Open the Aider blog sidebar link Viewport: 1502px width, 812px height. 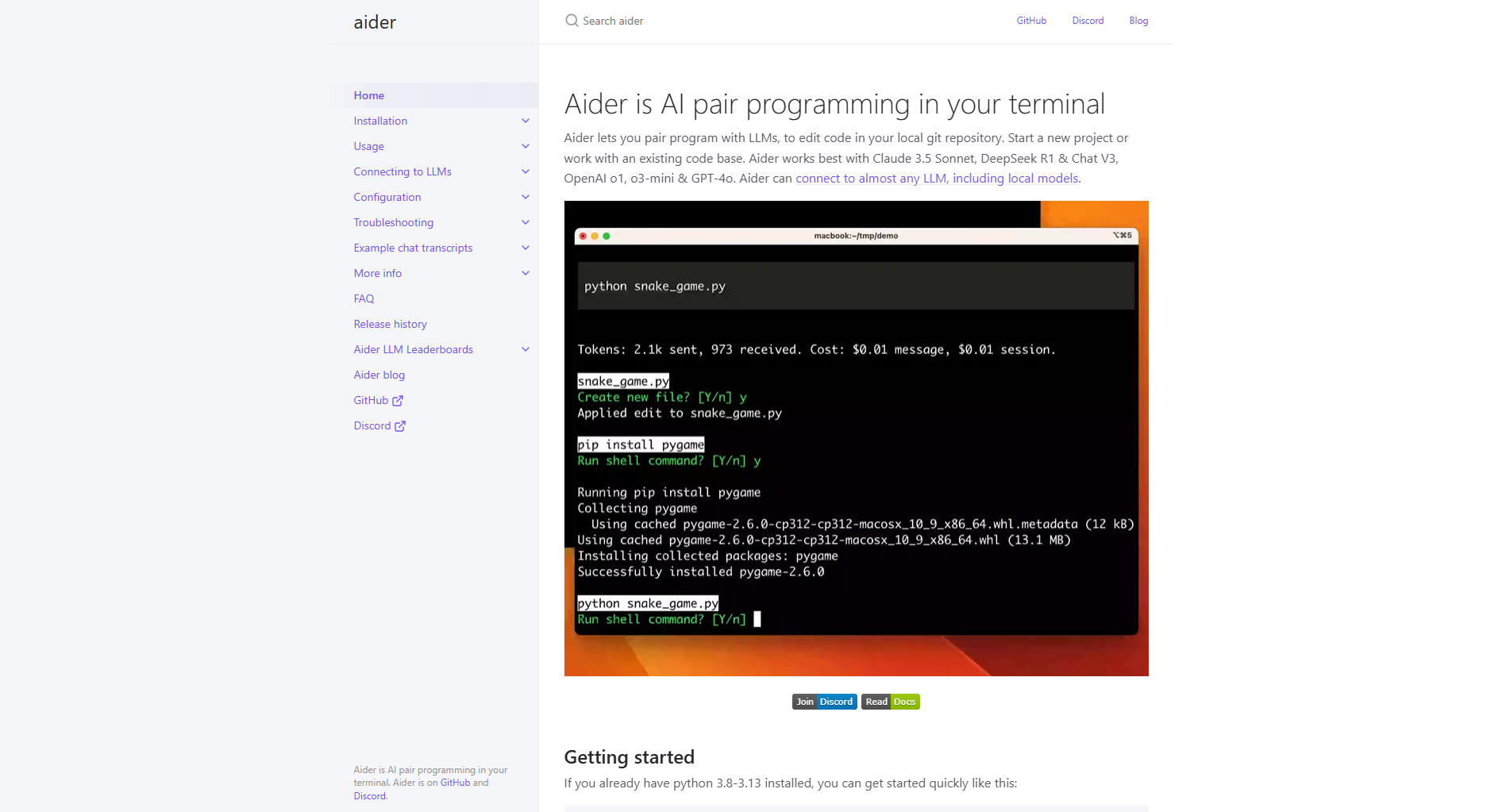379,375
